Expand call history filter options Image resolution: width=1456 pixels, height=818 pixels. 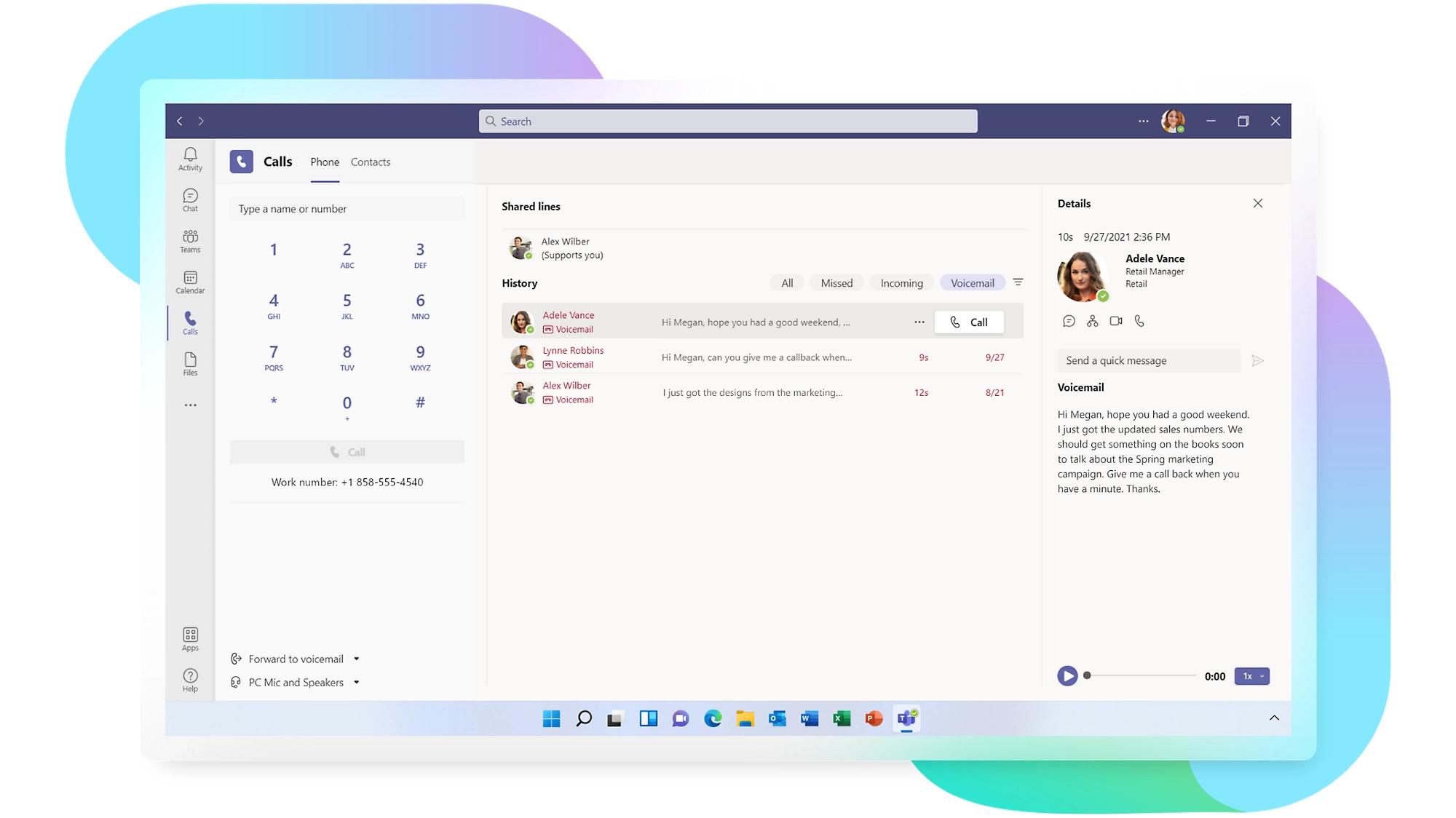coord(1018,282)
